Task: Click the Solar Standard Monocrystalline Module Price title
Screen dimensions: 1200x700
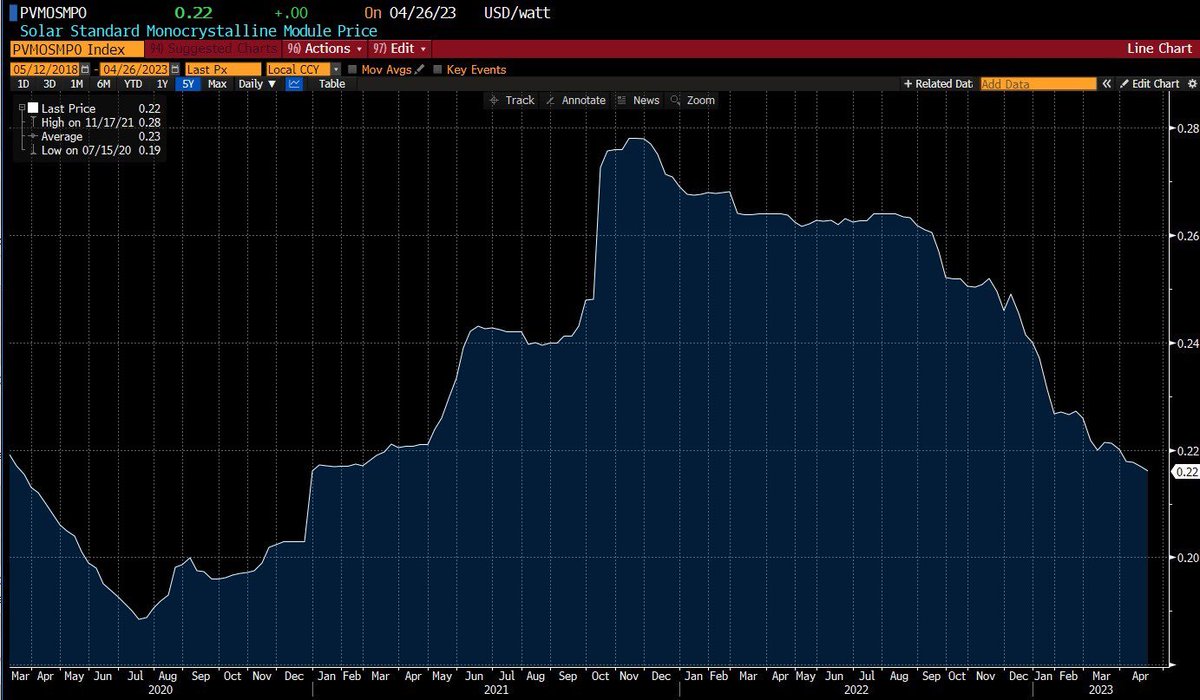Action: [198, 31]
